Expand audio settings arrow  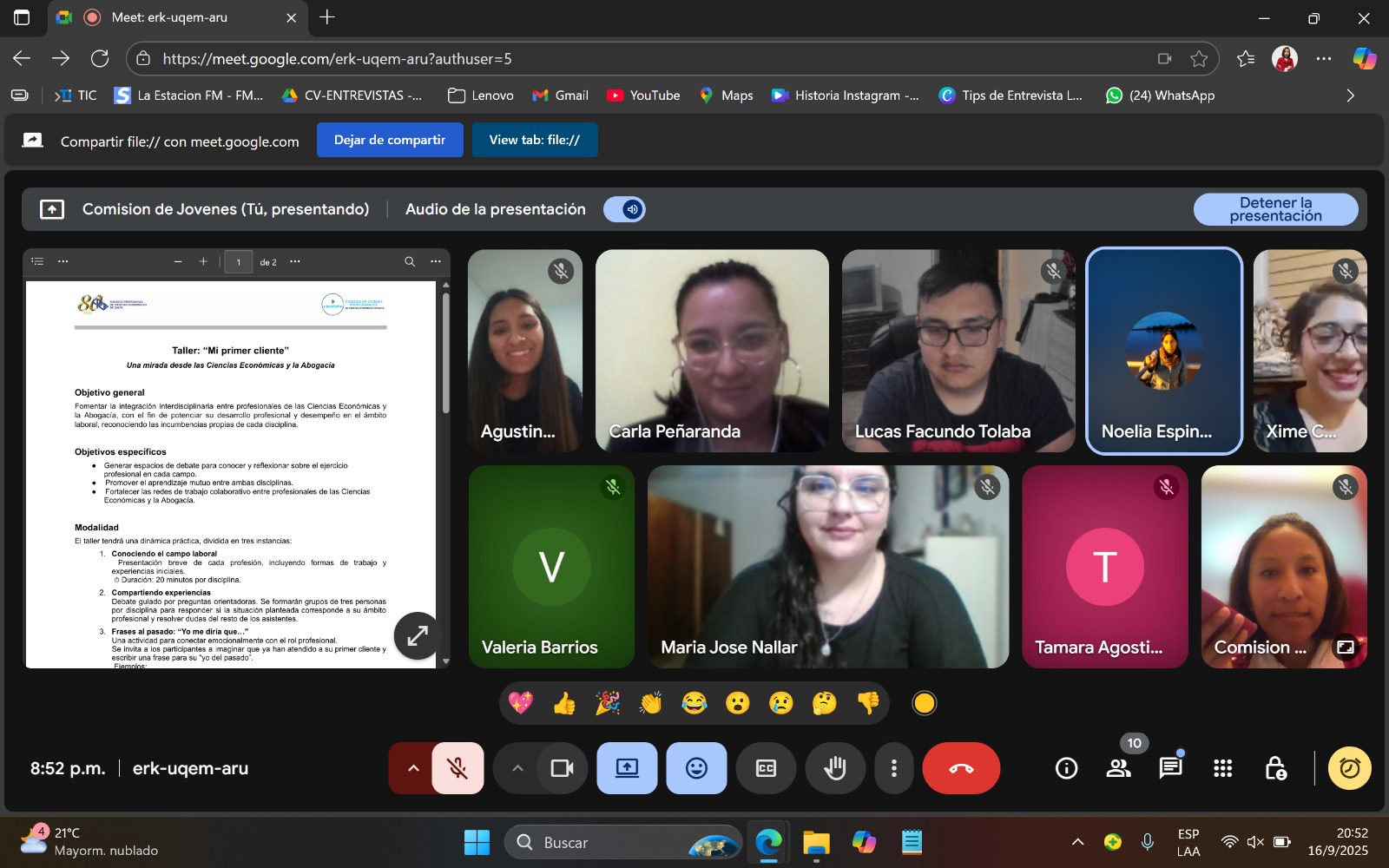(x=413, y=768)
